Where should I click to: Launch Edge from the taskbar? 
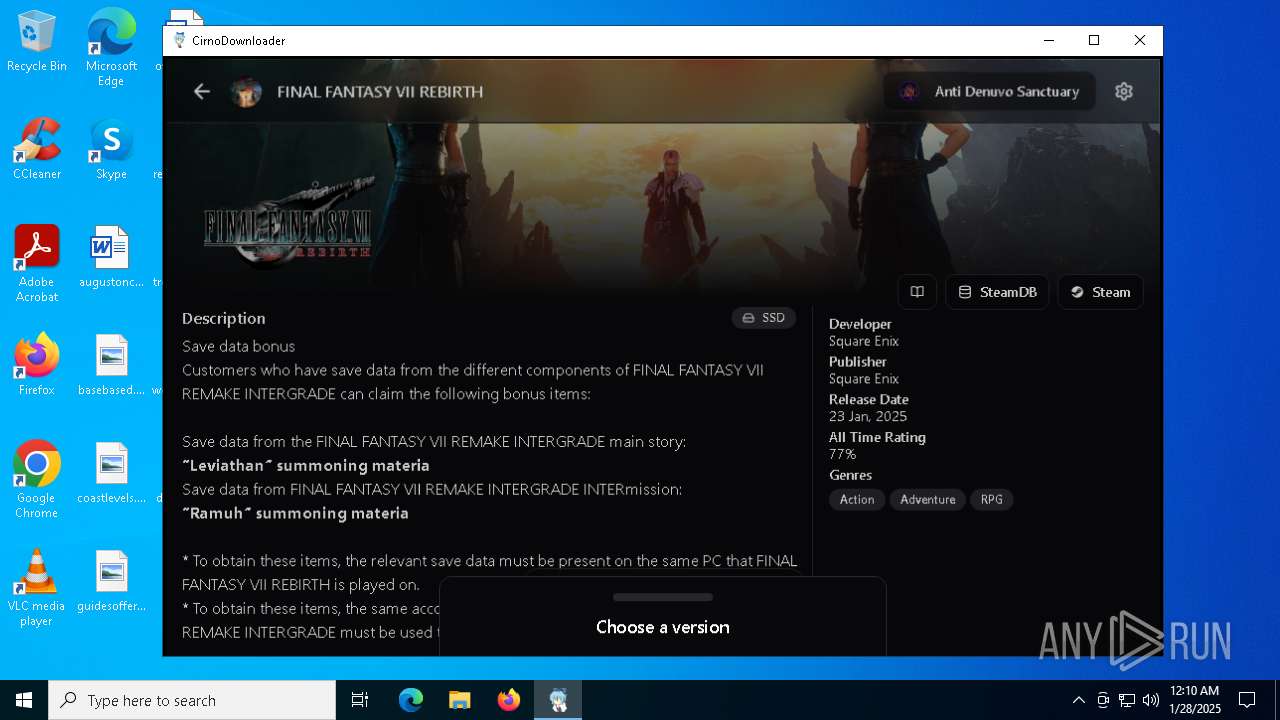[411, 700]
